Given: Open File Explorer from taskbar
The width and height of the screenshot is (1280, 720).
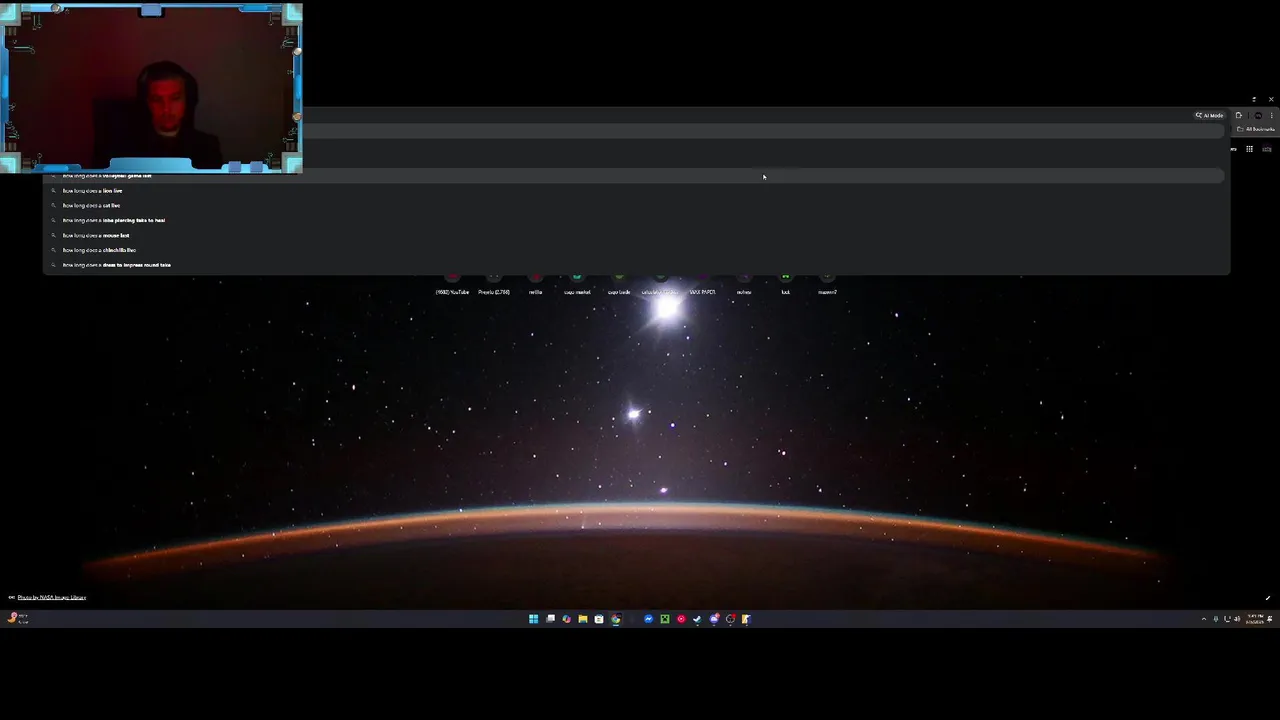Looking at the screenshot, I should pos(583,619).
